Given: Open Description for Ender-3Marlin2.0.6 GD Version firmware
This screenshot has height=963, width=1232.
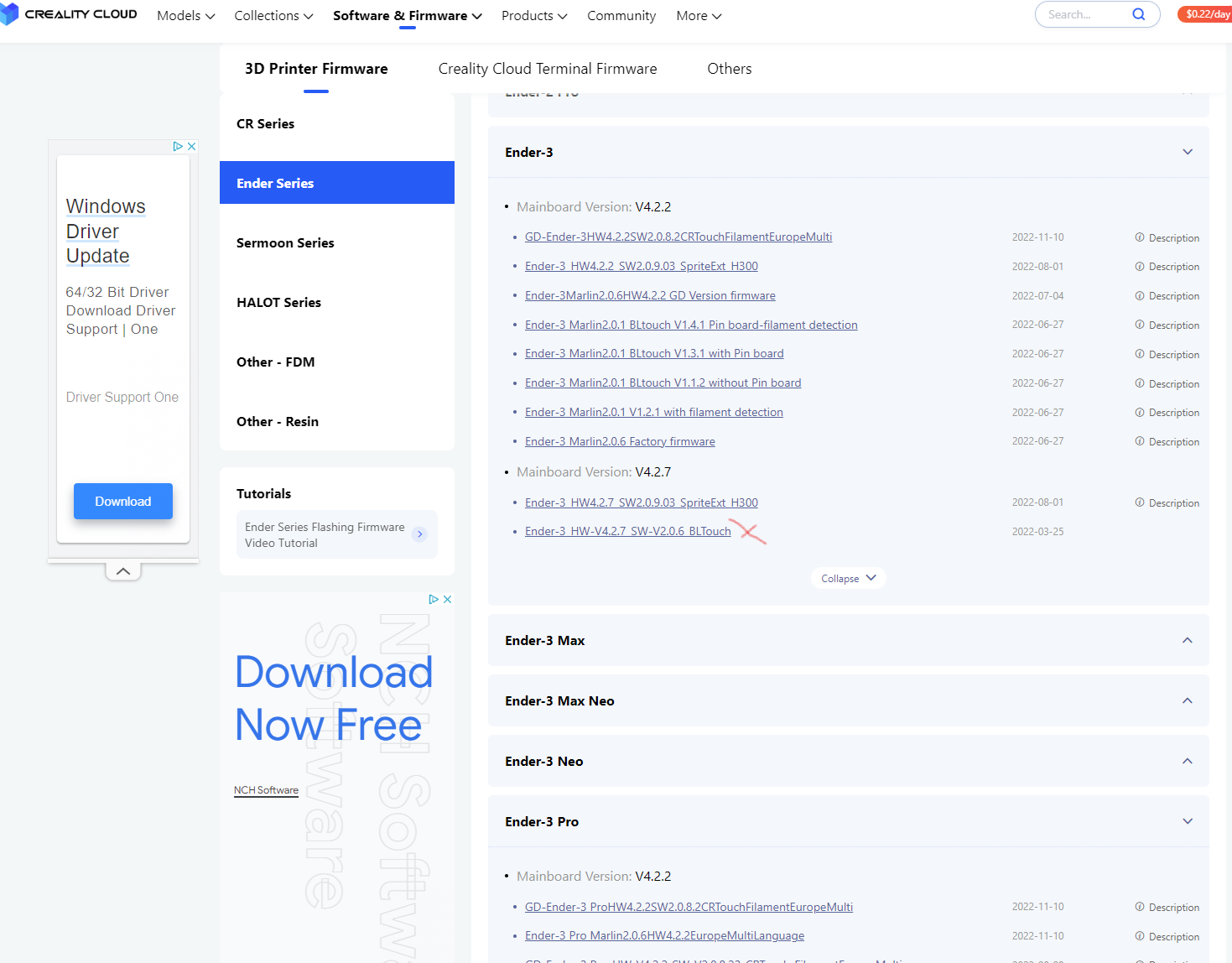Looking at the screenshot, I should [1167, 296].
